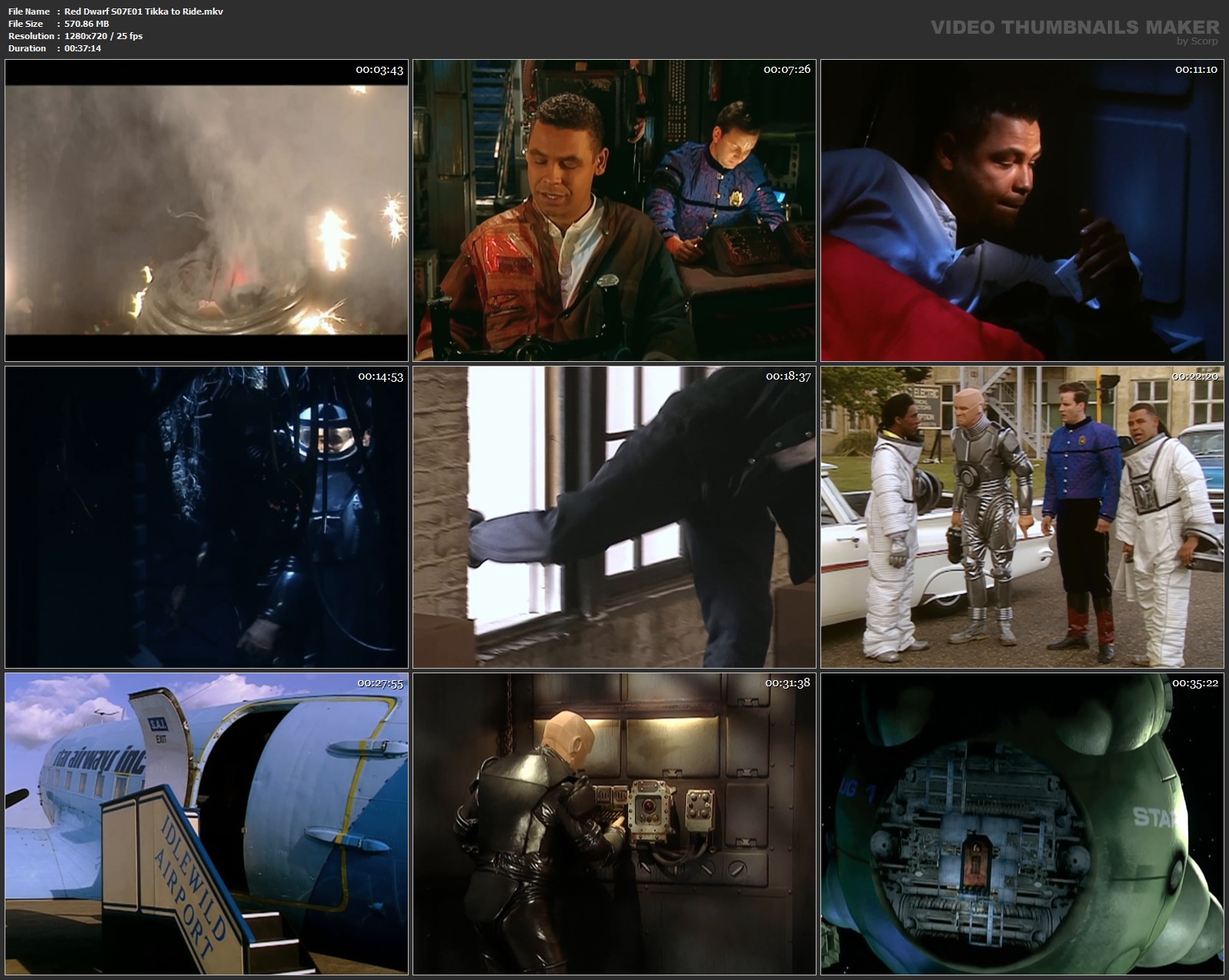Click the timestamp '00:11:10'
Viewport: 1229px width, 980px height.
1196,70
